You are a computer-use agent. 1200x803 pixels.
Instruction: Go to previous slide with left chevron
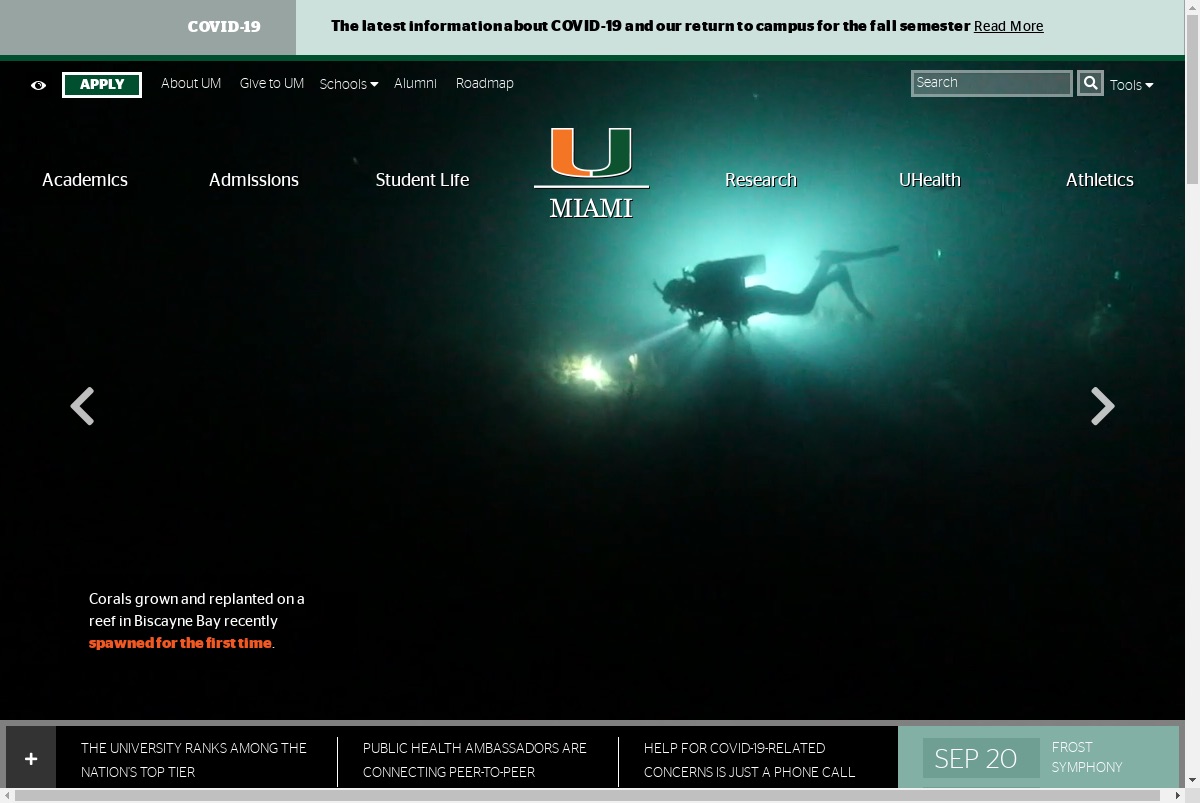[x=82, y=407]
